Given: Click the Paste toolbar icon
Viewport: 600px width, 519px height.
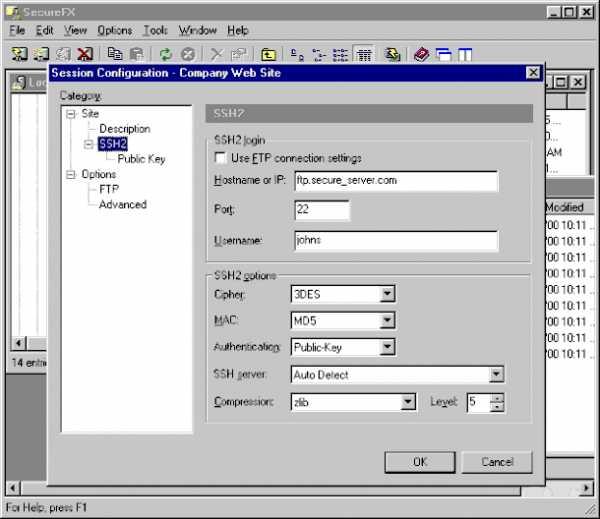Looking at the screenshot, I should 137,54.
